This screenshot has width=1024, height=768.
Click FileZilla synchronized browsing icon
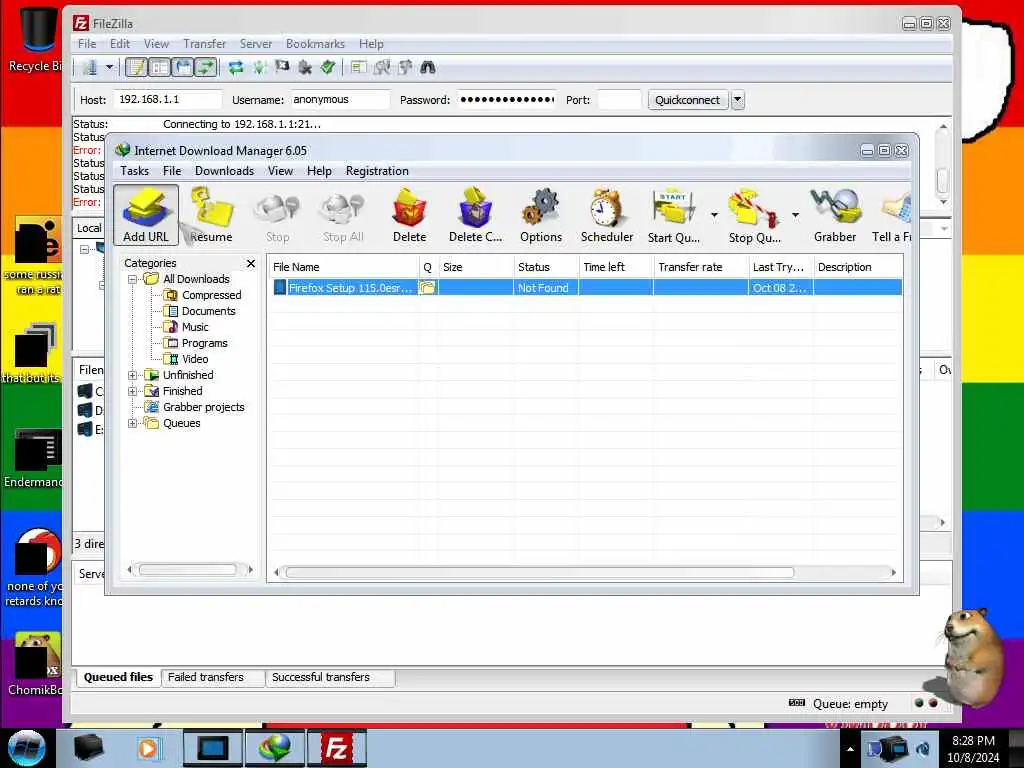click(x=405, y=67)
